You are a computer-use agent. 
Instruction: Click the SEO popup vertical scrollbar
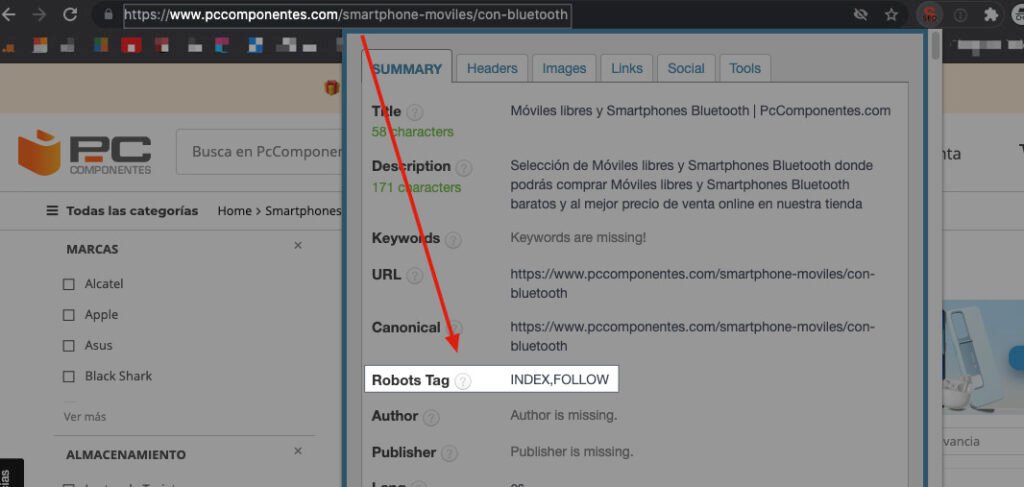click(x=936, y=46)
